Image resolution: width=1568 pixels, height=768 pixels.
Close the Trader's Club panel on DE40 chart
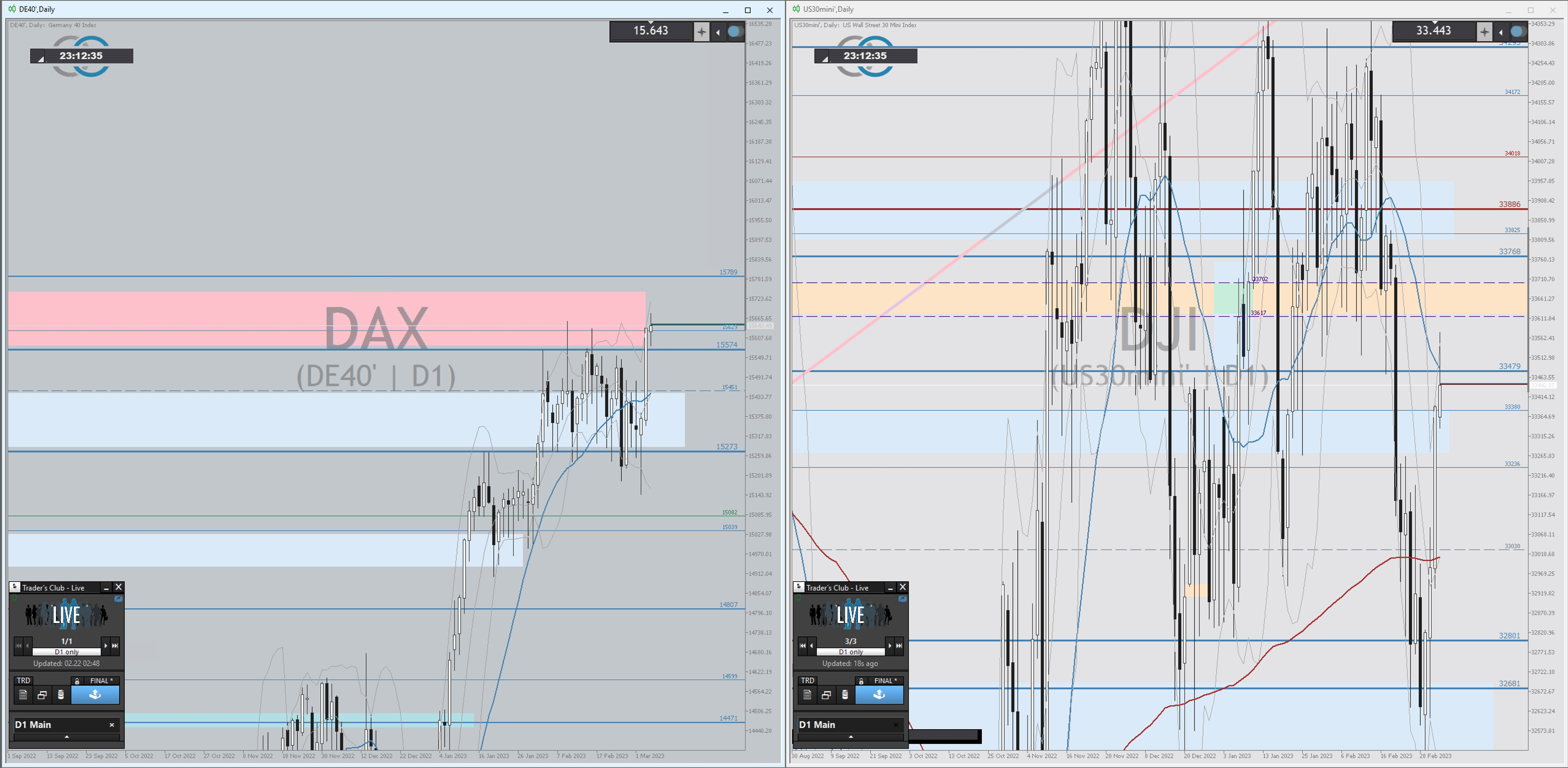point(119,587)
